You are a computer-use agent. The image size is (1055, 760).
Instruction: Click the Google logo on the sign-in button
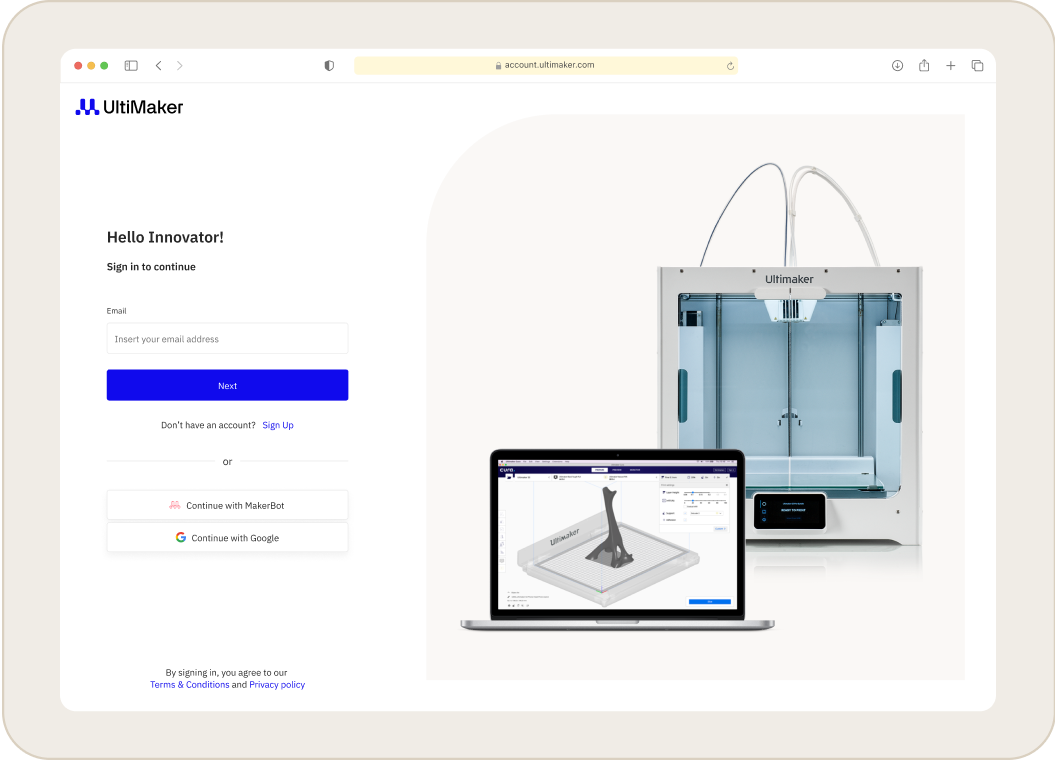click(180, 537)
